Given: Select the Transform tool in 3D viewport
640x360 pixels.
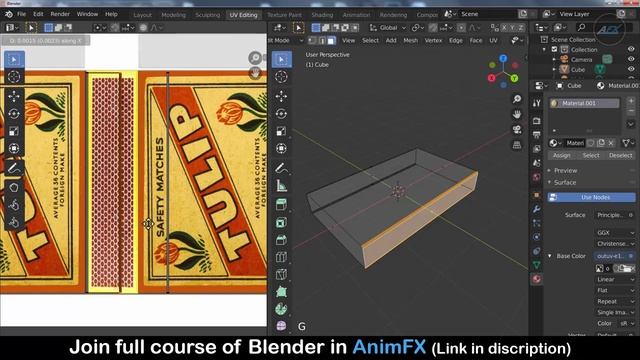Looking at the screenshot, I should tap(281, 148).
